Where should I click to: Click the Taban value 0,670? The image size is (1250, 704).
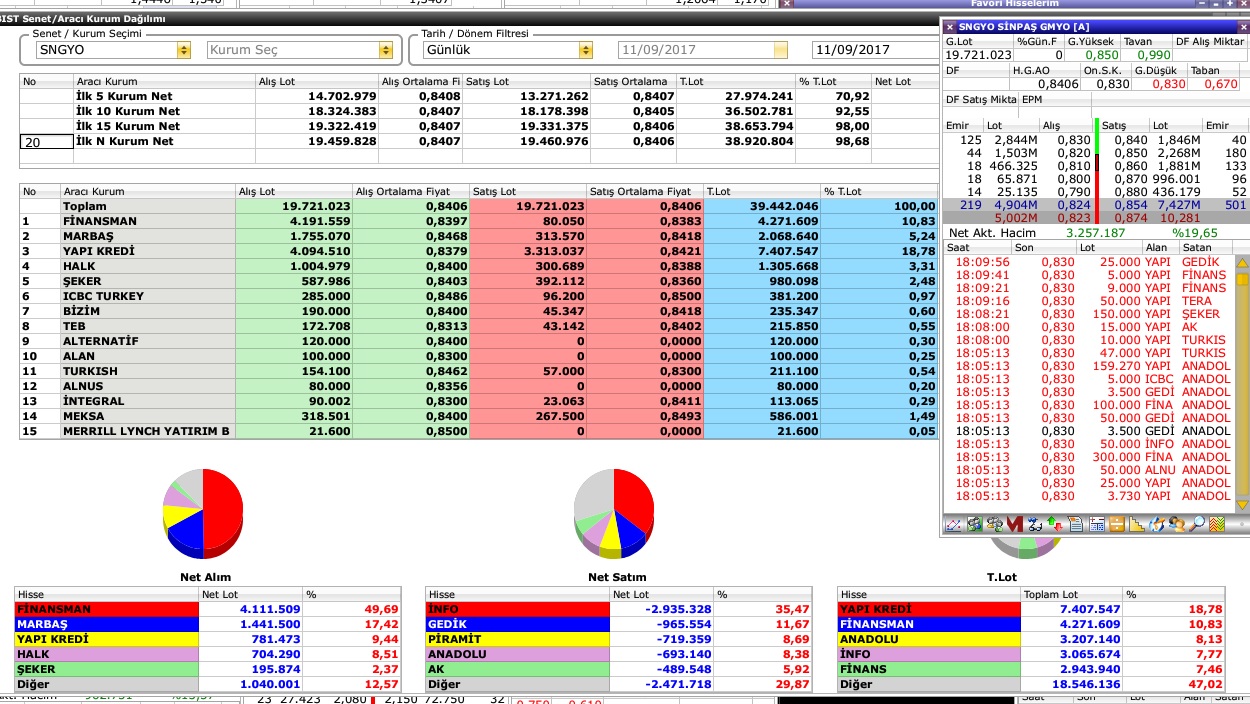click(x=1221, y=84)
